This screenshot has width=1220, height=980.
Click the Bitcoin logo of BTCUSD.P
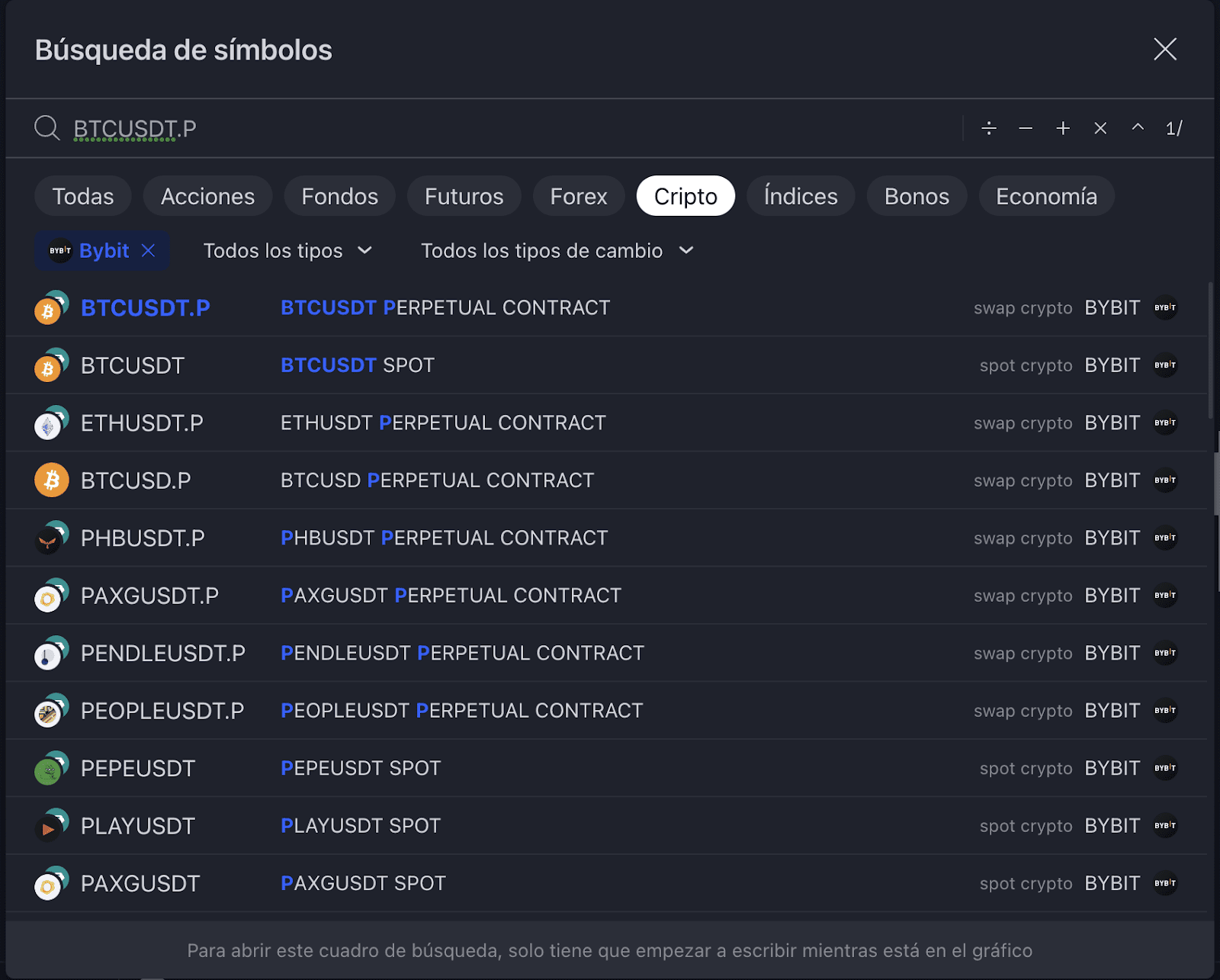[x=51, y=480]
